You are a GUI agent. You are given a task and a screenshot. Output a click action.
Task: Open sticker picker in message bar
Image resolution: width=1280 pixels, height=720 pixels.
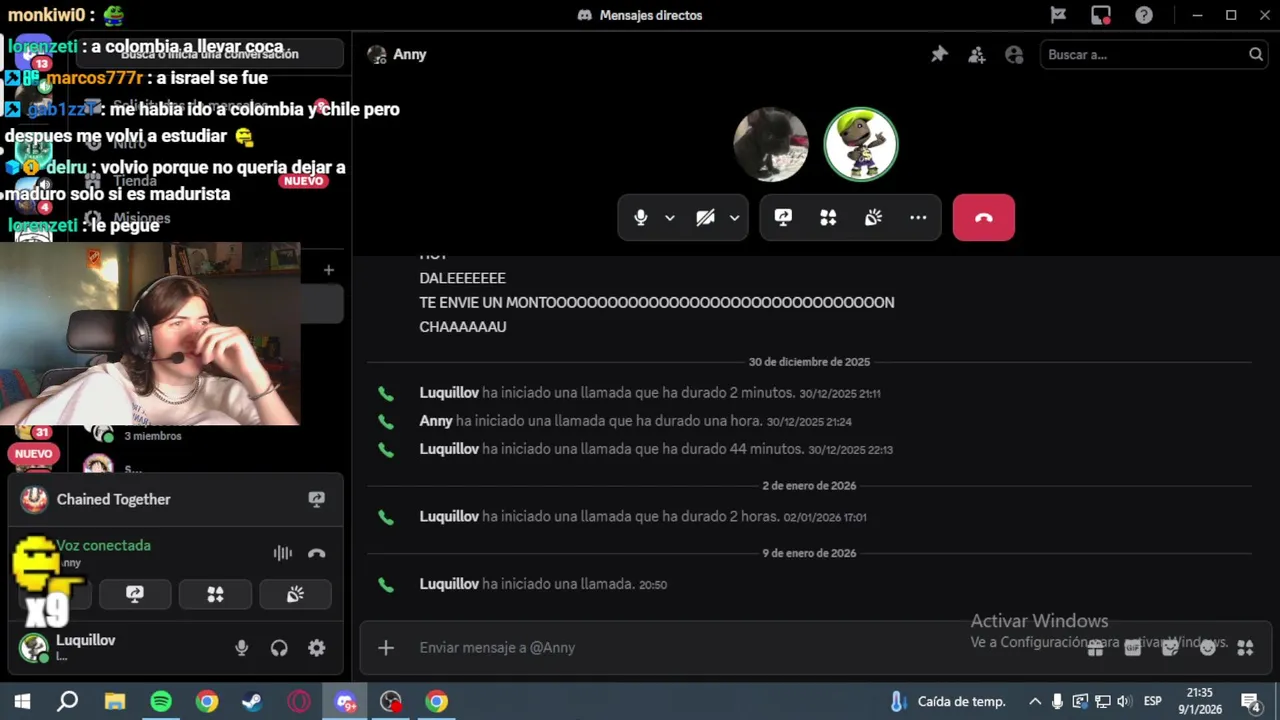tap(1170, 648)
